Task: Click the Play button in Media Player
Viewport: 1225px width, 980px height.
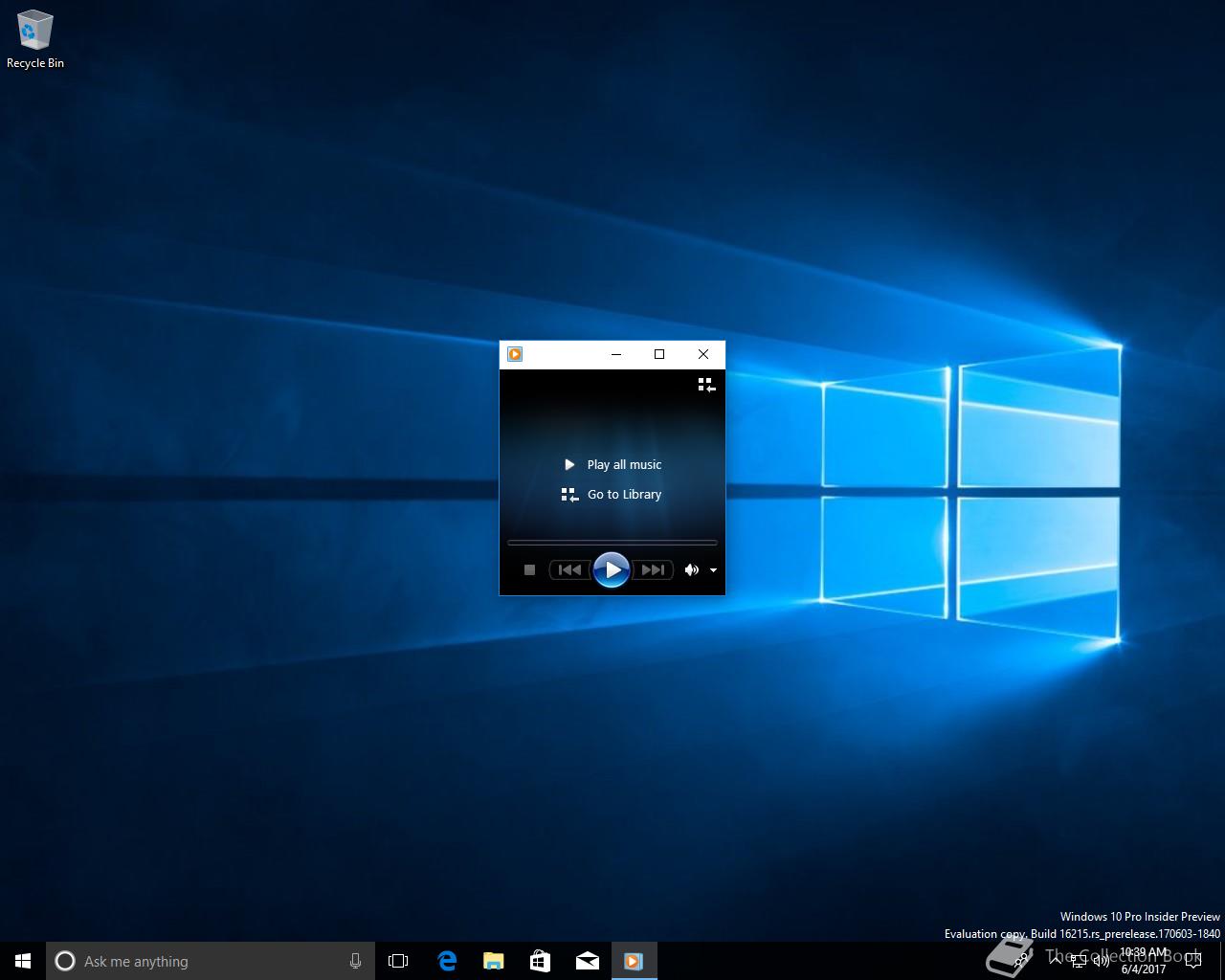Action: tap(612, 569)
